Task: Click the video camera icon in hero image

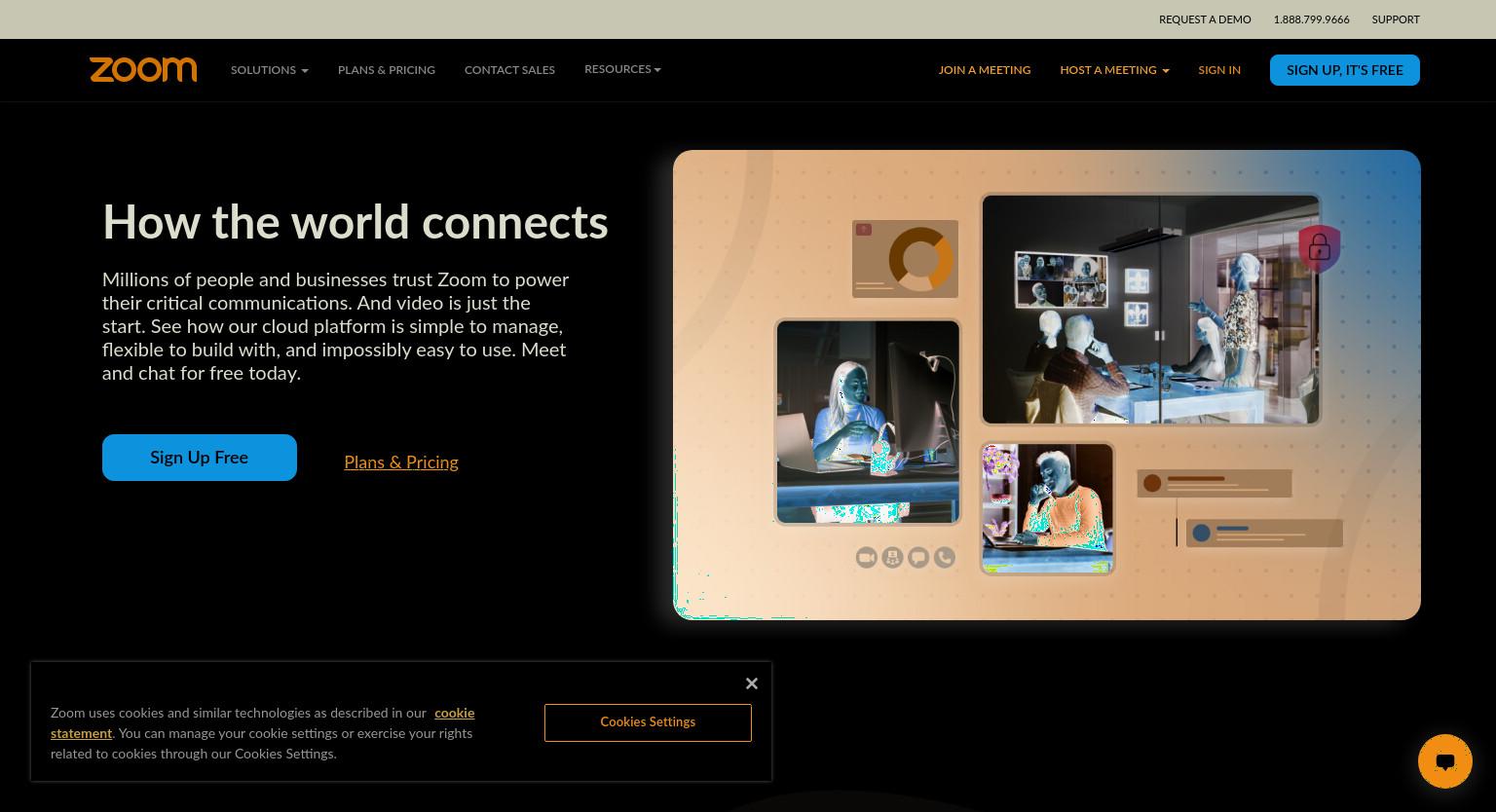Action: pyautogui.click(x=867, y=557)
